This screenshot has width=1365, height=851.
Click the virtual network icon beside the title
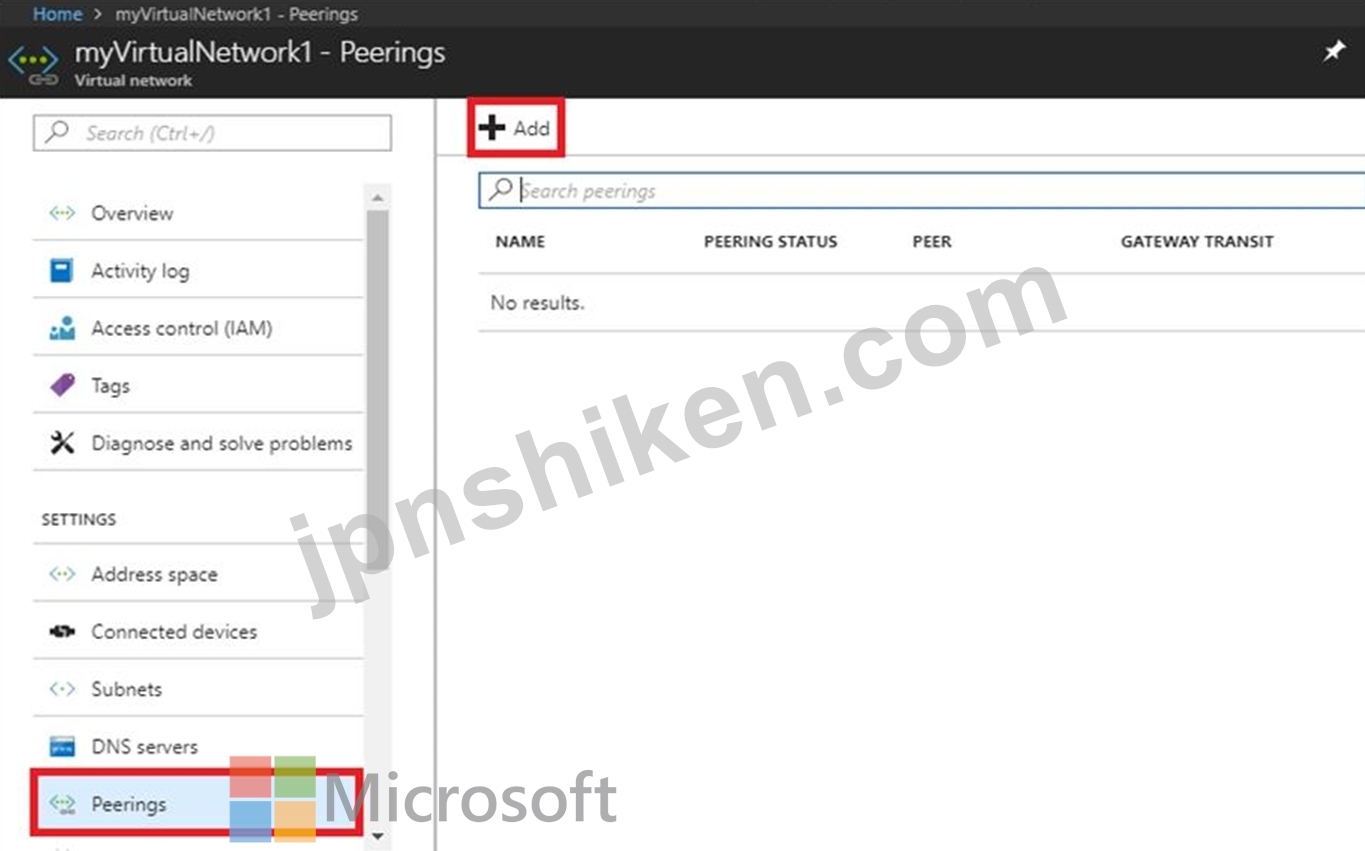point(32,62)
